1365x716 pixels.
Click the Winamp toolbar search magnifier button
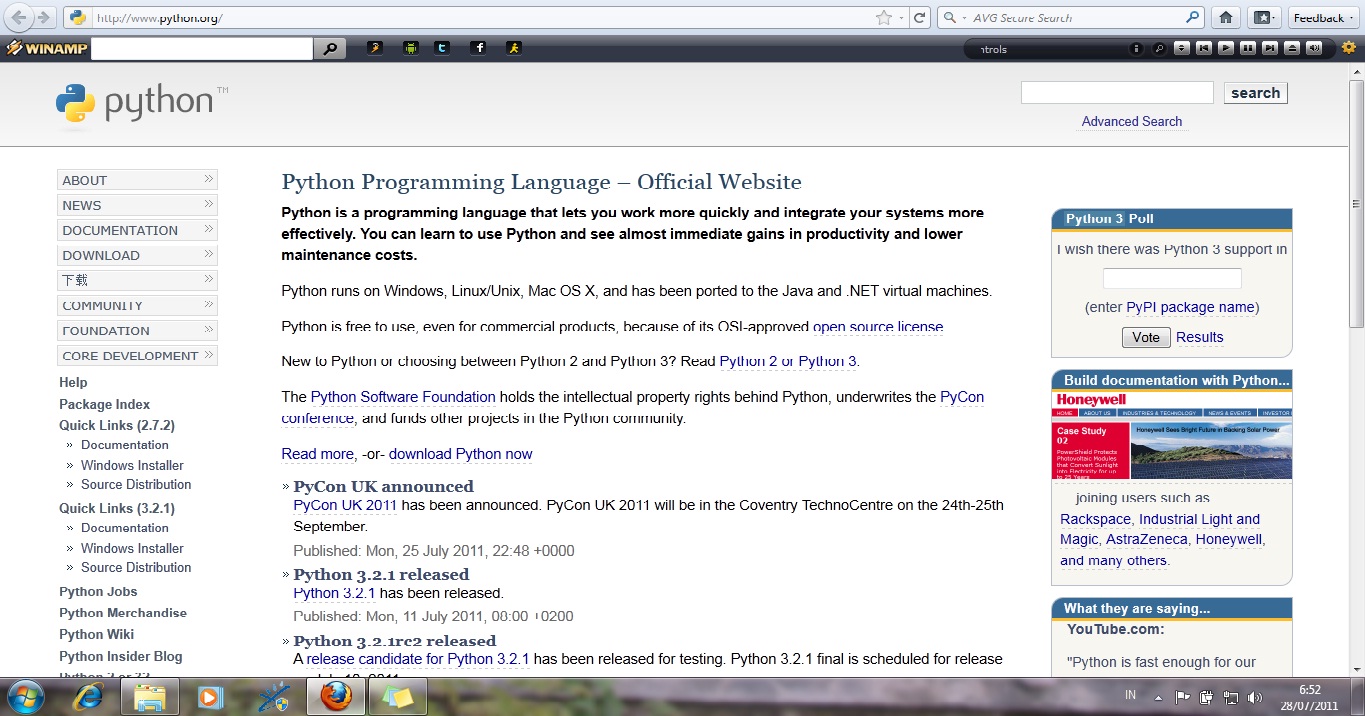pyautogui.click(x=330, y=48)
